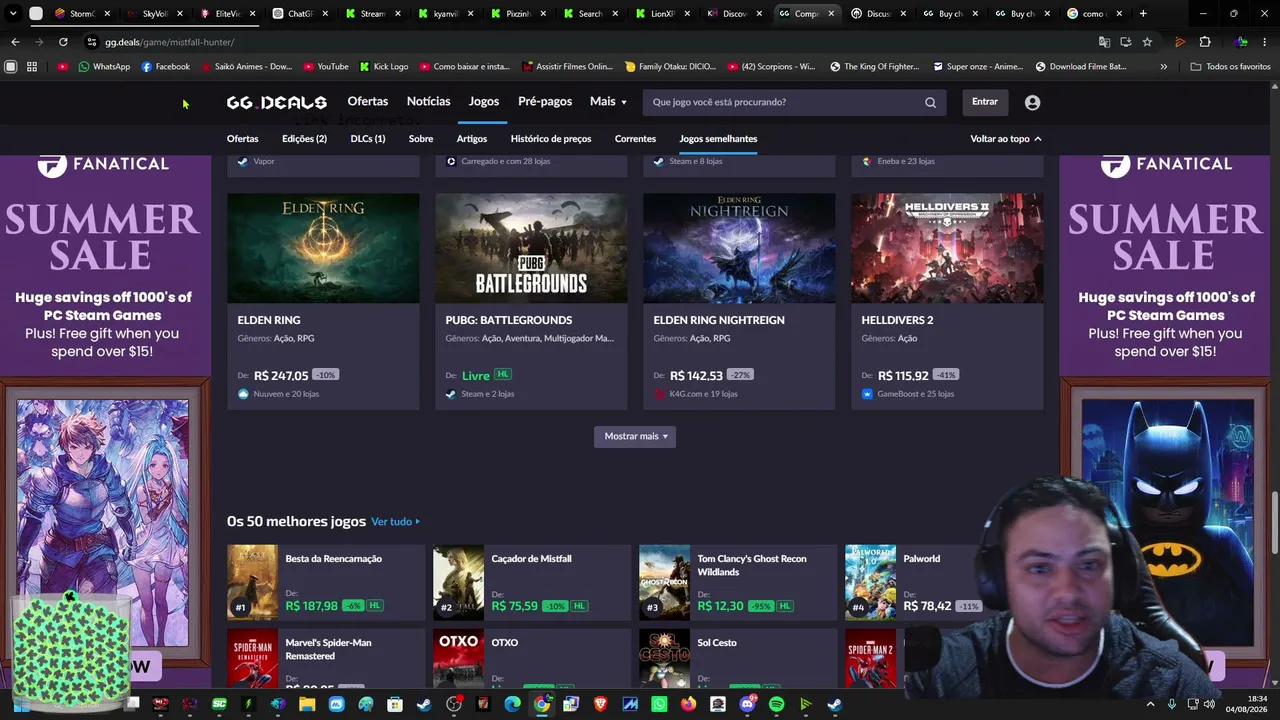Select the Jogos semelhantes tab
Viewport: 1280px width, 720px height.
coord(718,139)
